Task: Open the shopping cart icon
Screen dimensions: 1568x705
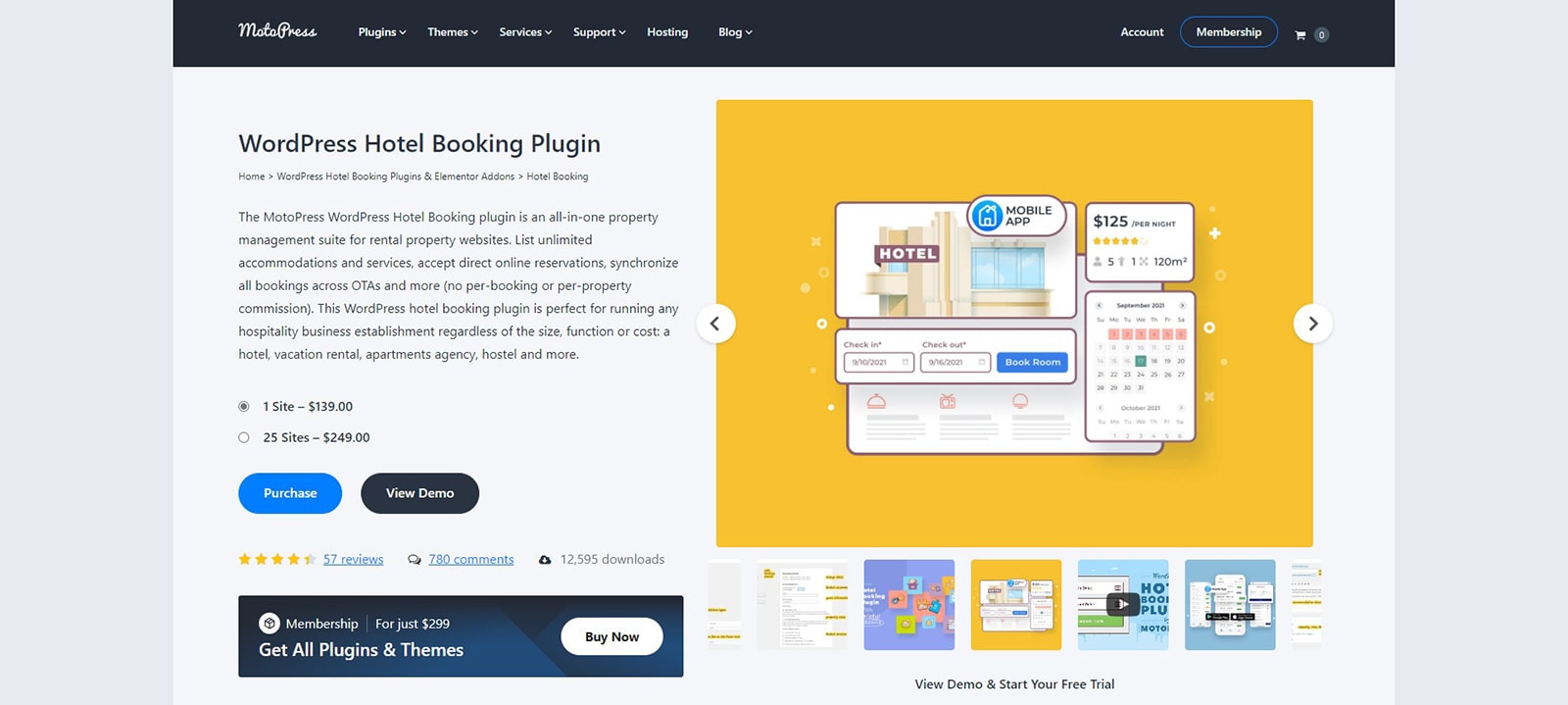Action: [x=1300, y=34]
